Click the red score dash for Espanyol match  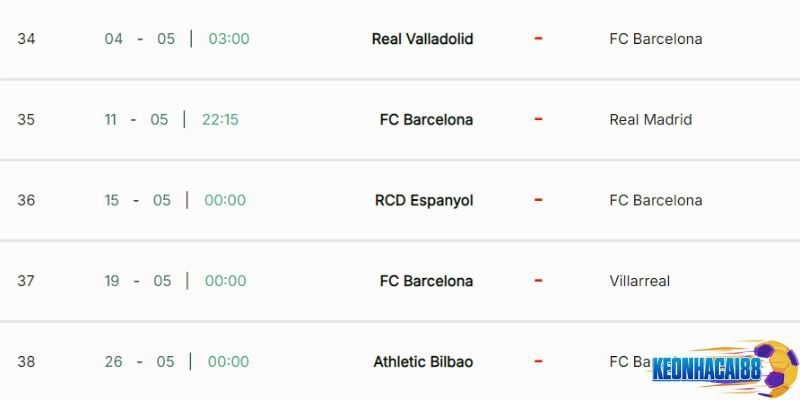click(x=538, y=199)
